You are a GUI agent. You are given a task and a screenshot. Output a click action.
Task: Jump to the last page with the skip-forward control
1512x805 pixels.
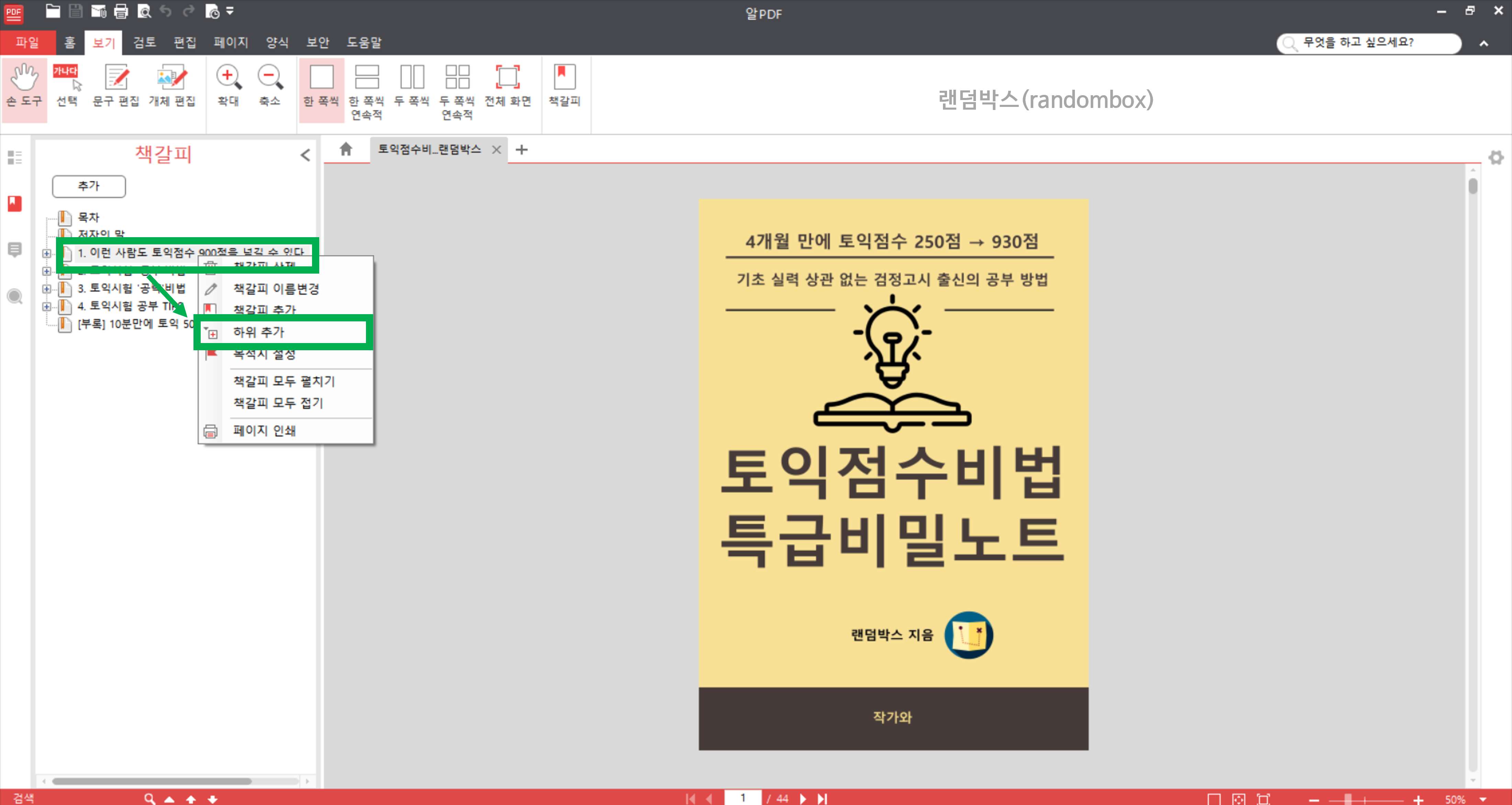coord(822,798)
